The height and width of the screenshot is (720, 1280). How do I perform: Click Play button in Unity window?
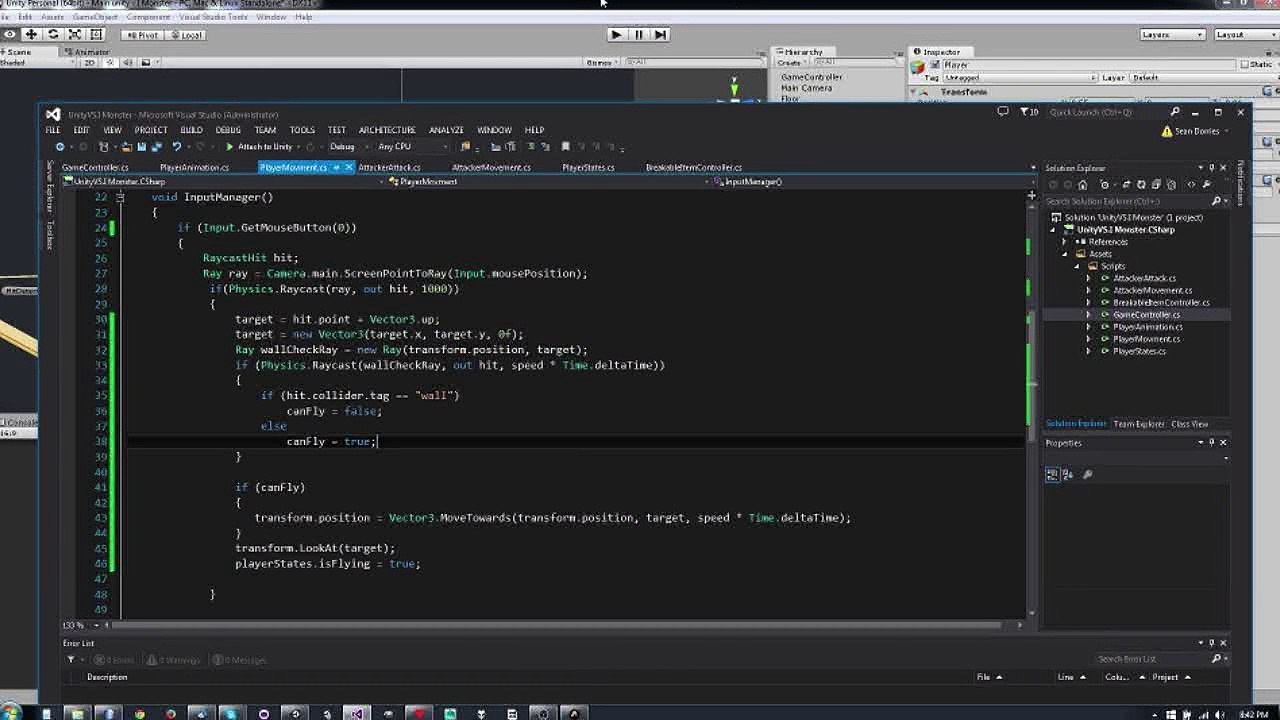tap(616, 34)
